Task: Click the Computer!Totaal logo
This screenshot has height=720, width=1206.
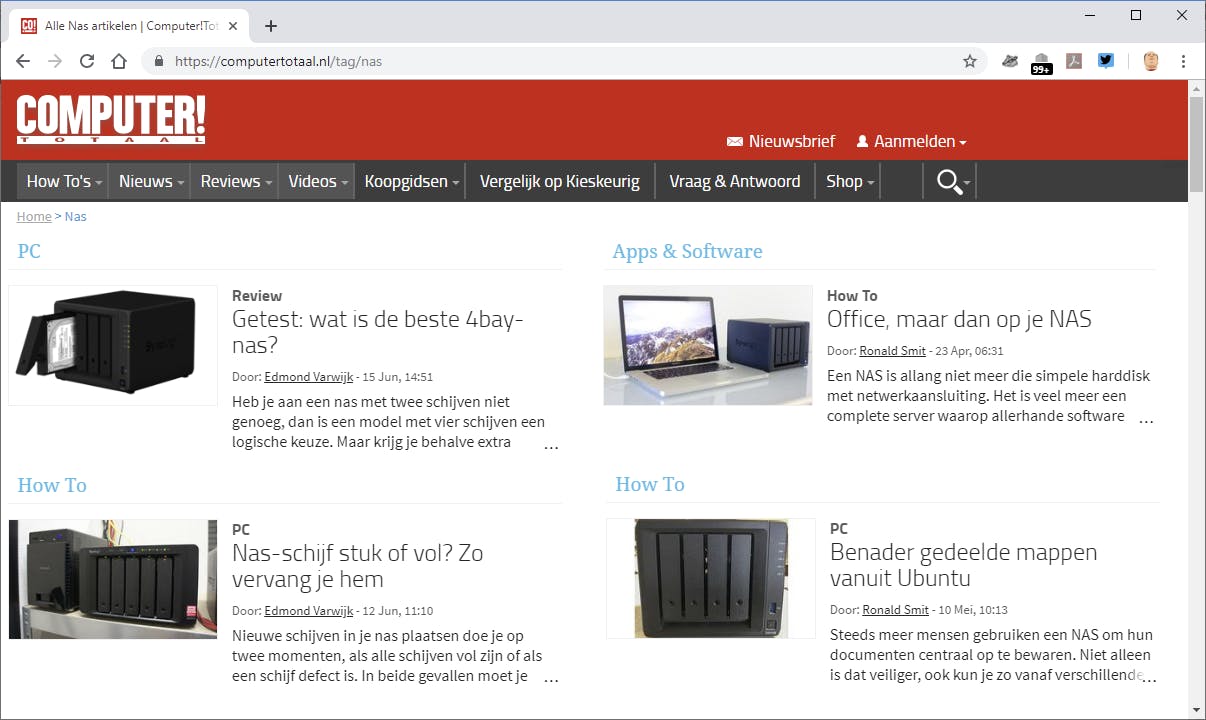Action: click(111, 118)
